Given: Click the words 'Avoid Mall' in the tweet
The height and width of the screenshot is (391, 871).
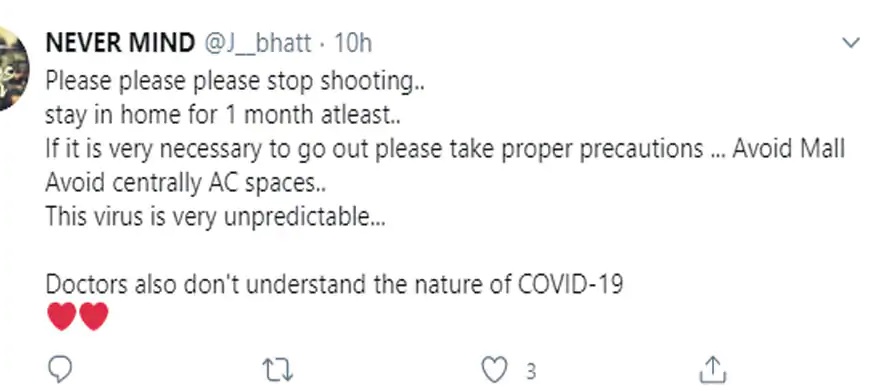Looking at the screenshot, I should tap(788, 149).
